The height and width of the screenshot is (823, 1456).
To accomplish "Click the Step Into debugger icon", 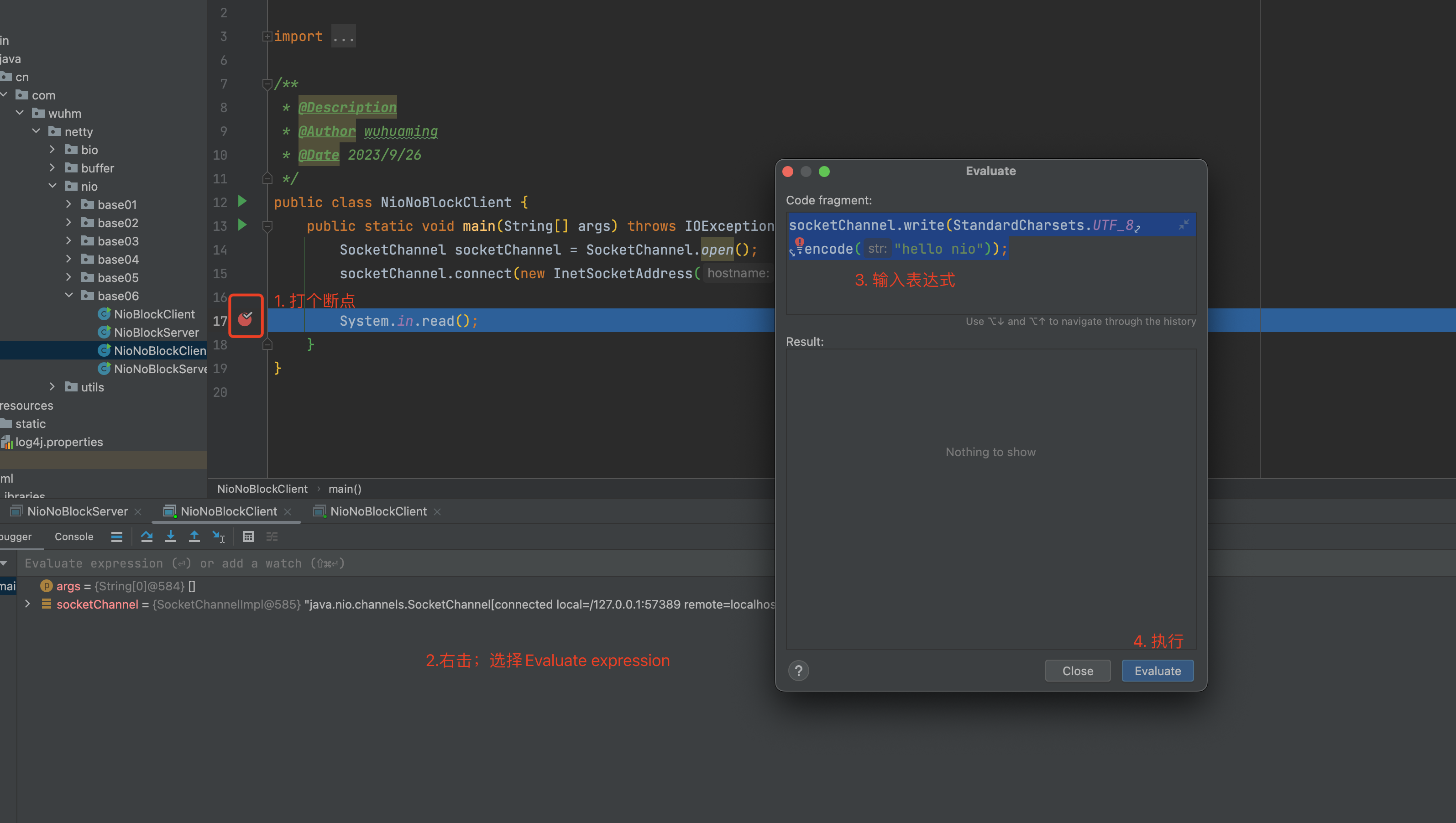I will [170, 537].
